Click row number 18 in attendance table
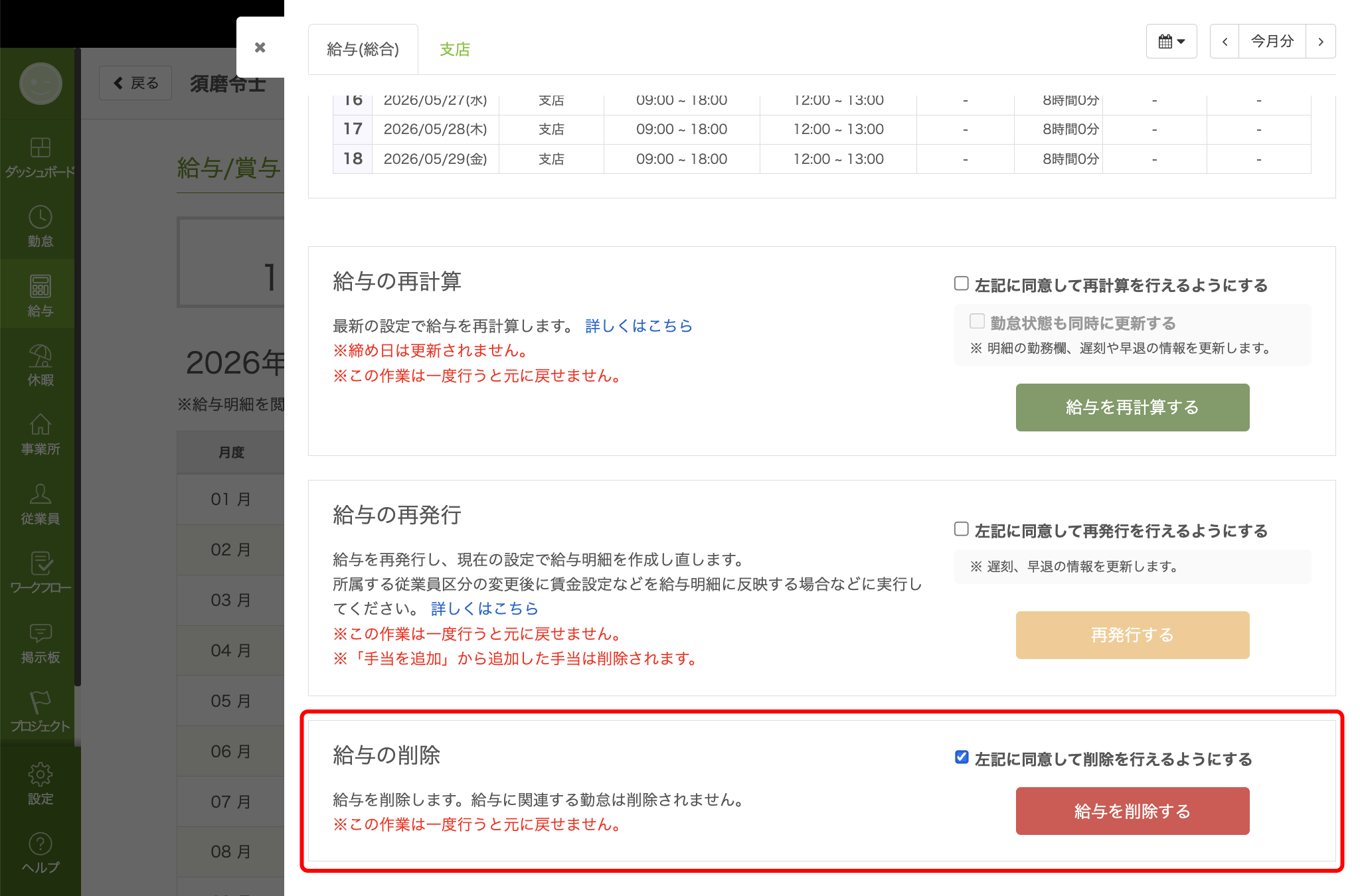 [353, 159]
